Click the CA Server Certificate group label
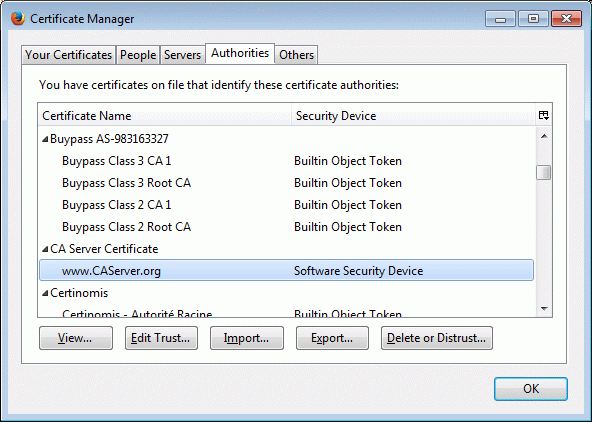Viewport: 592px width, 422px height. [x=104, y=249]
